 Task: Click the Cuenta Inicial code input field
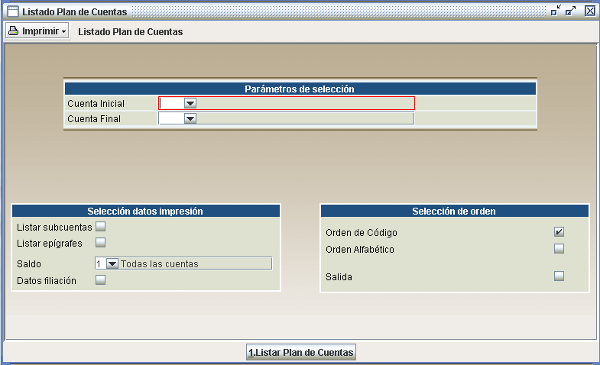(x=171, y=103)
